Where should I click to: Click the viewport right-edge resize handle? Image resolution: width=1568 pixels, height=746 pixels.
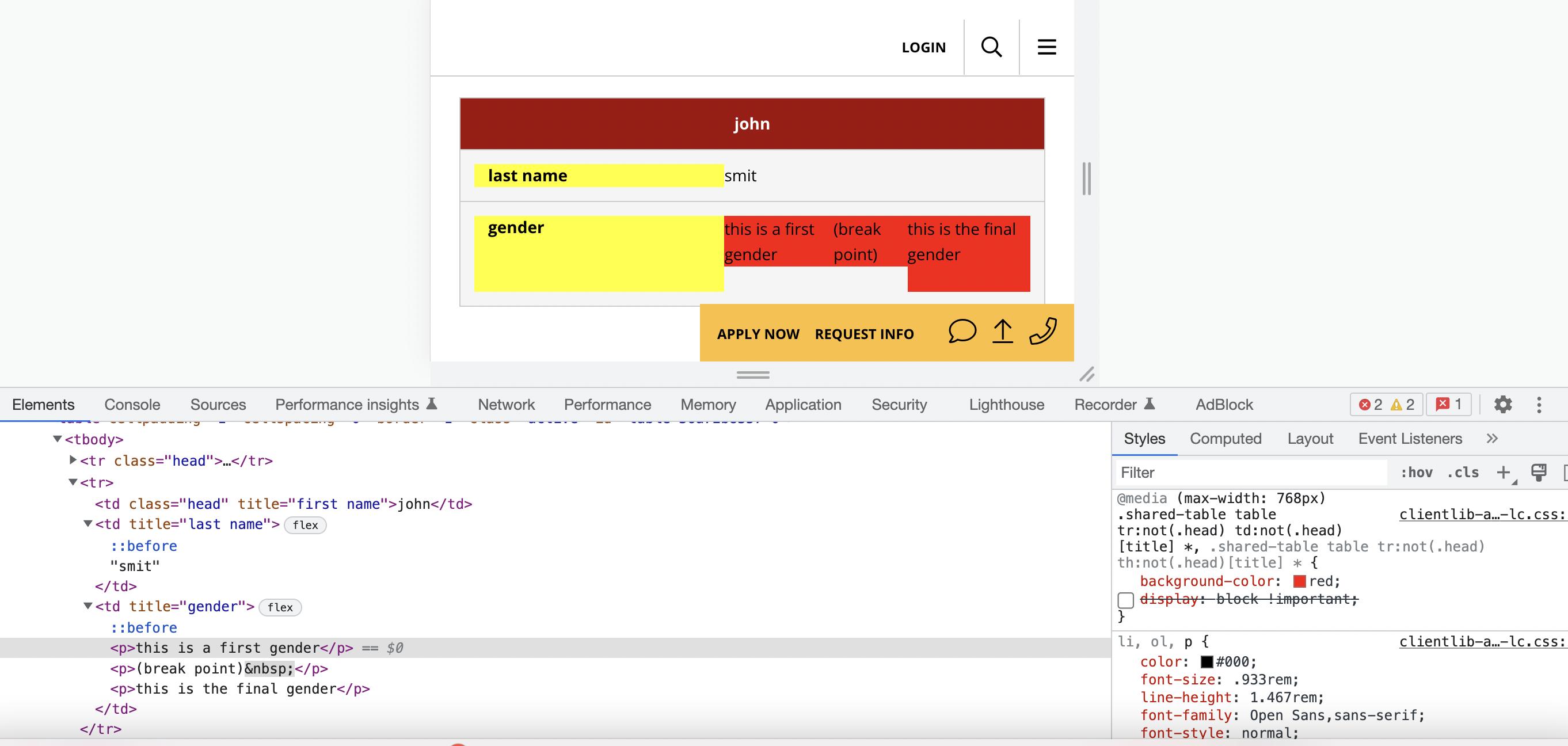[x=1087, y=179]
